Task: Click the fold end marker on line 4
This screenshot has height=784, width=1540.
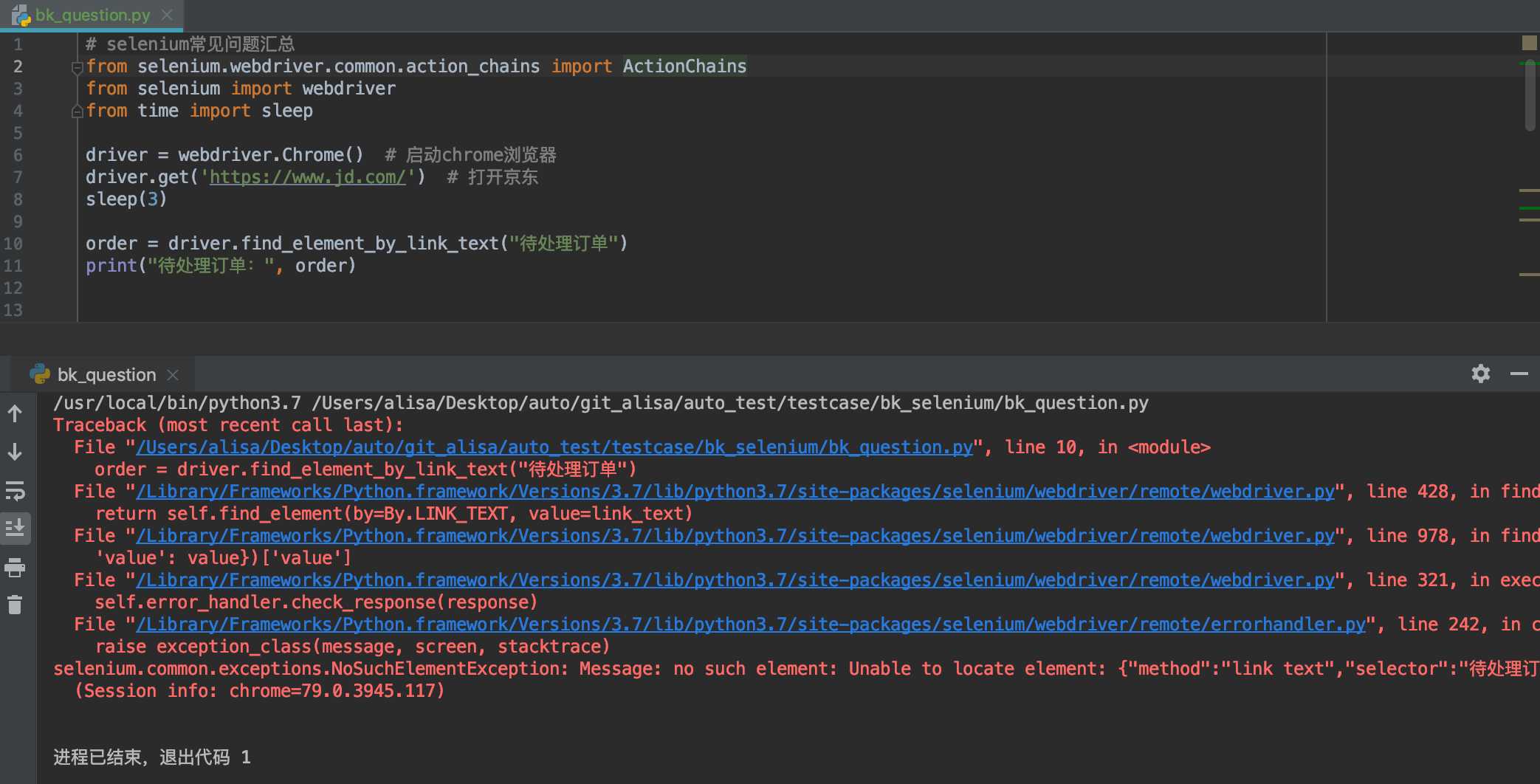Action: point(77,111)
